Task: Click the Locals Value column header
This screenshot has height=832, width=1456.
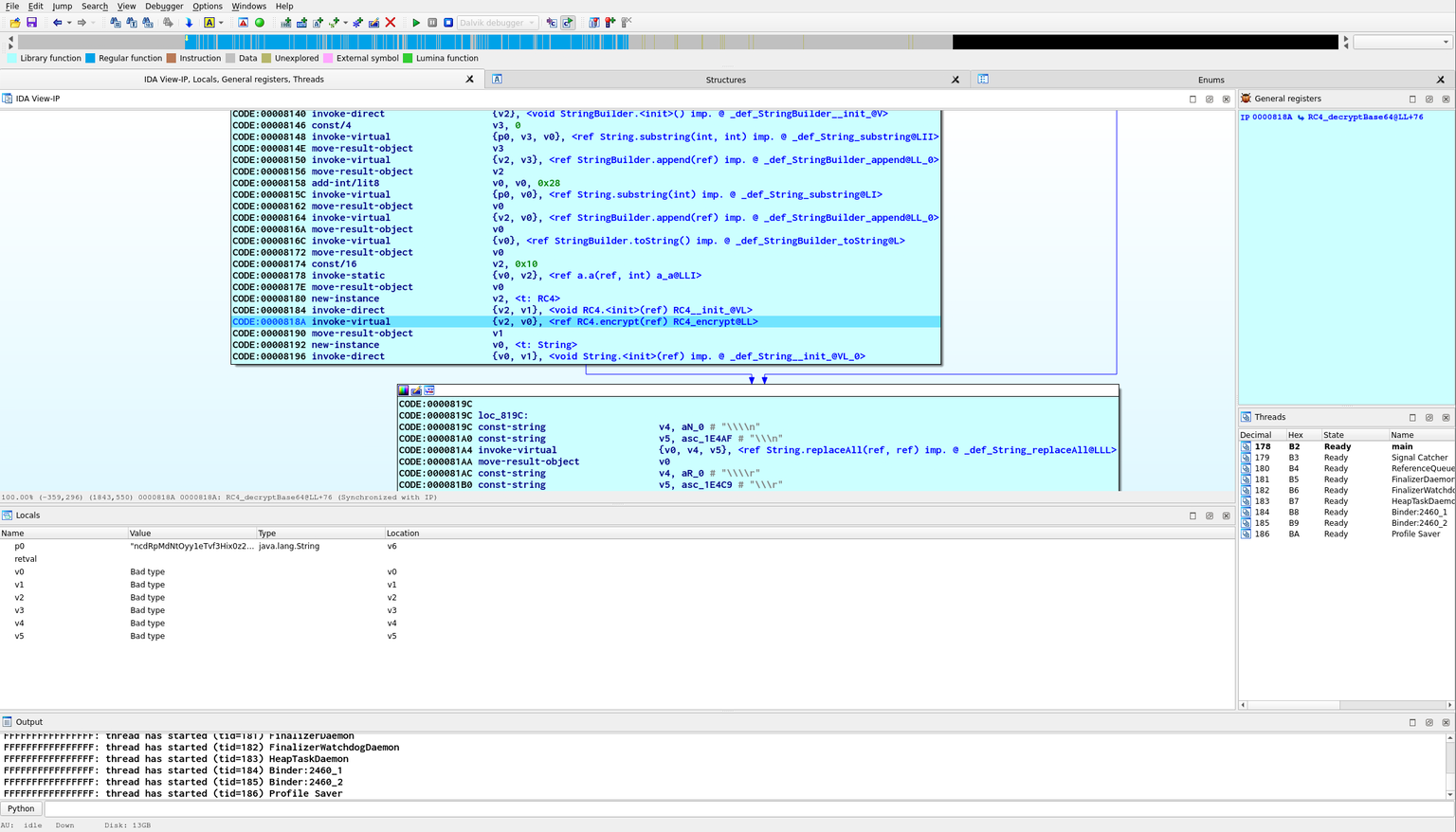Action: point(191,534)
